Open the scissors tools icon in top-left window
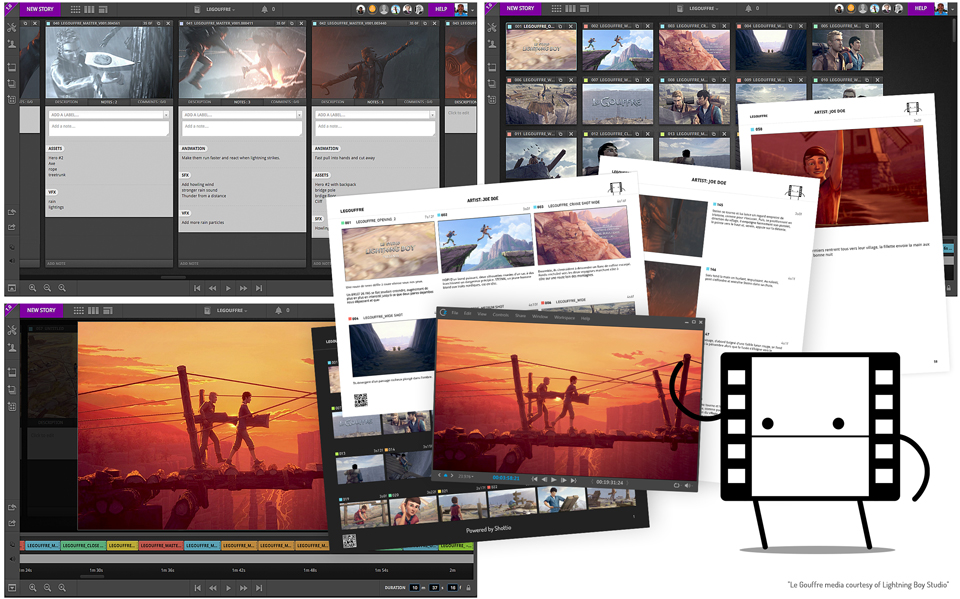 tap(12, 28)
